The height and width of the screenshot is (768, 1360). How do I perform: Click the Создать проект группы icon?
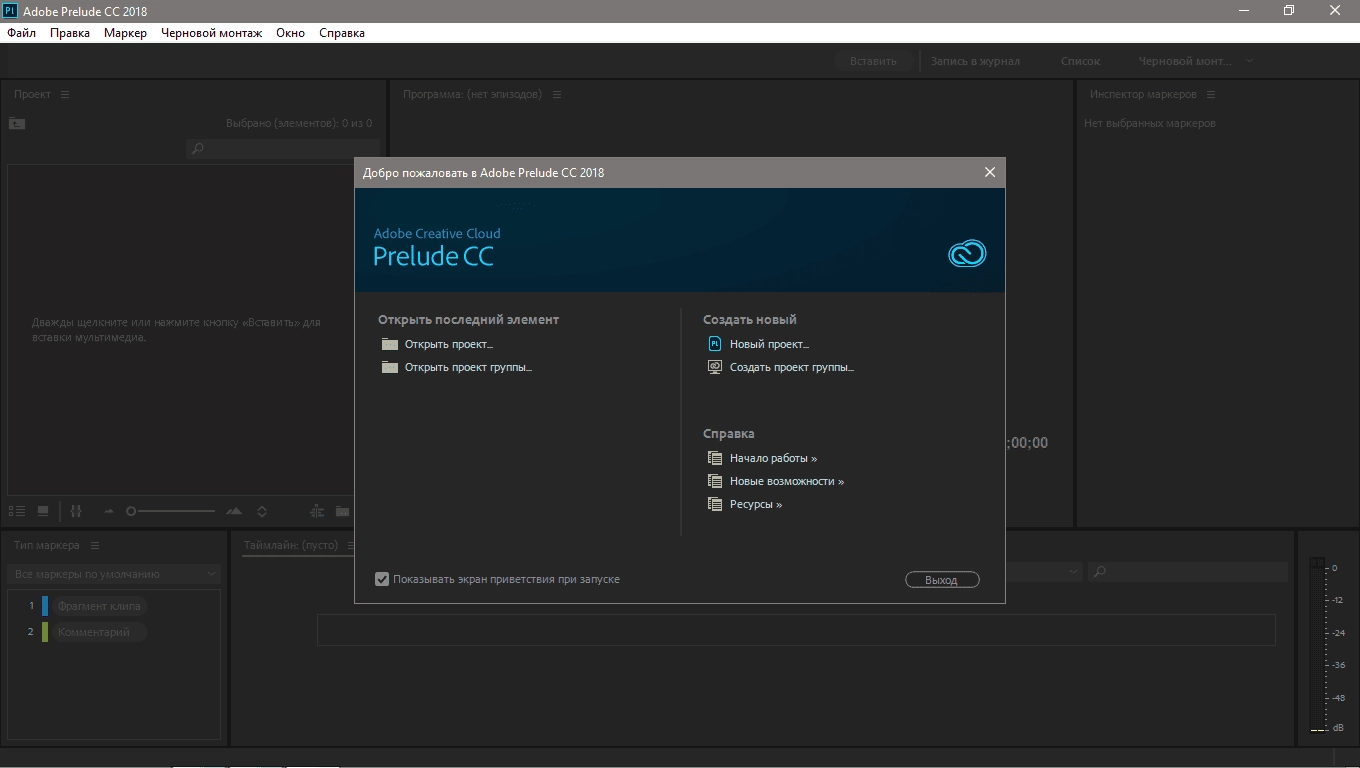714,367
